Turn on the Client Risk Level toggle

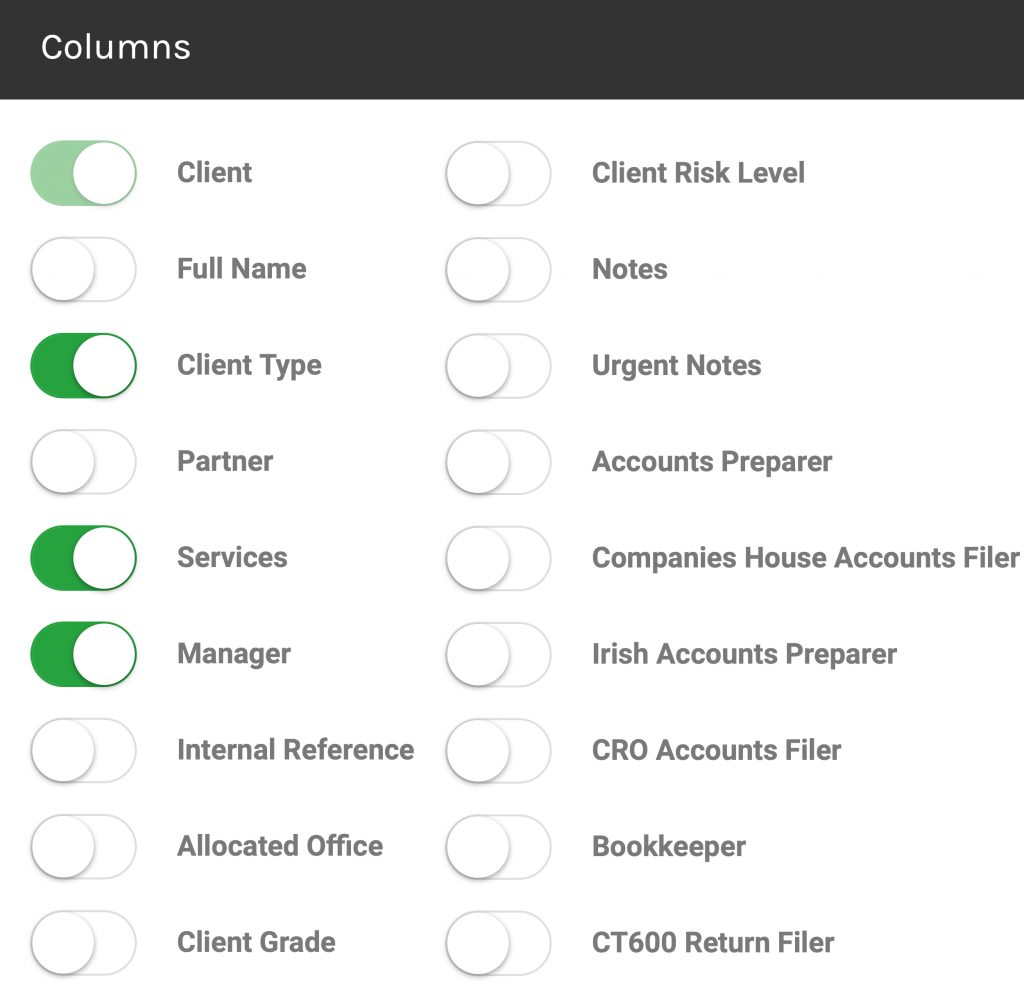[x=498, y=173]
